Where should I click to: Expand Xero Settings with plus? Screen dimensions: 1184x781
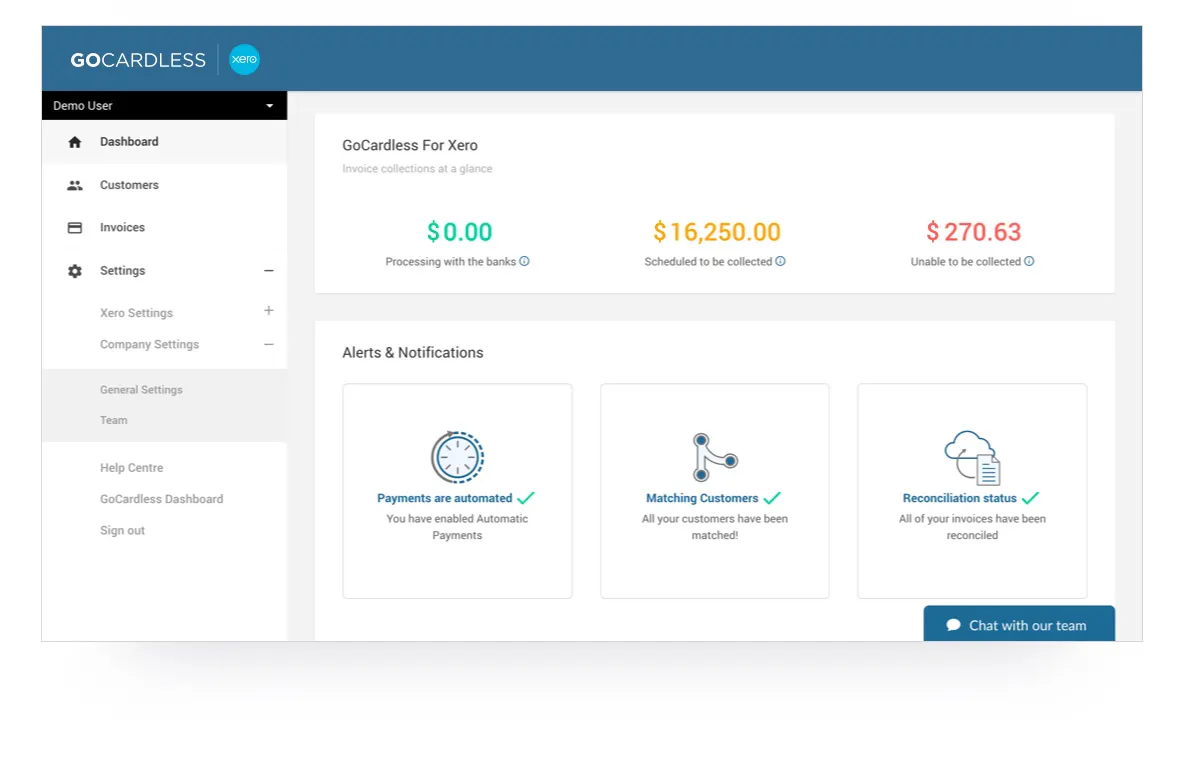pyautogui.click(x=269, y=310)
